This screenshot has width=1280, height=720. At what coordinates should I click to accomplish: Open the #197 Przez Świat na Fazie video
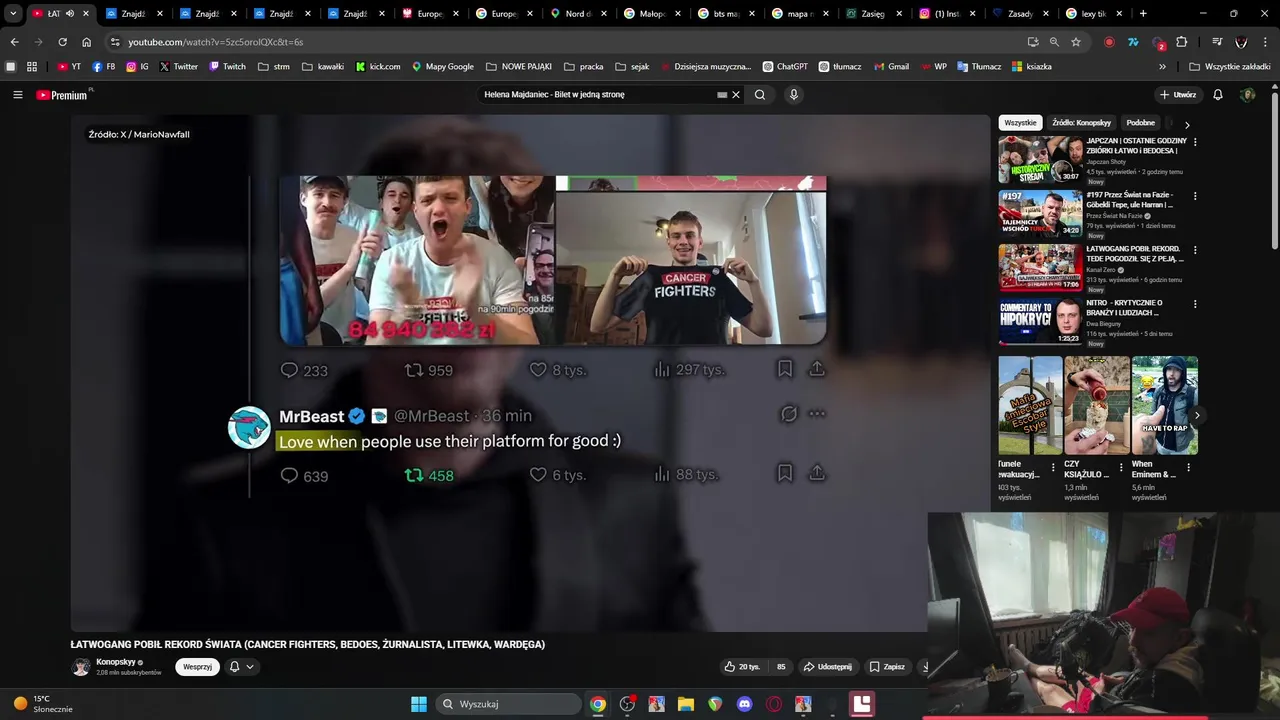coord(1040,213)
